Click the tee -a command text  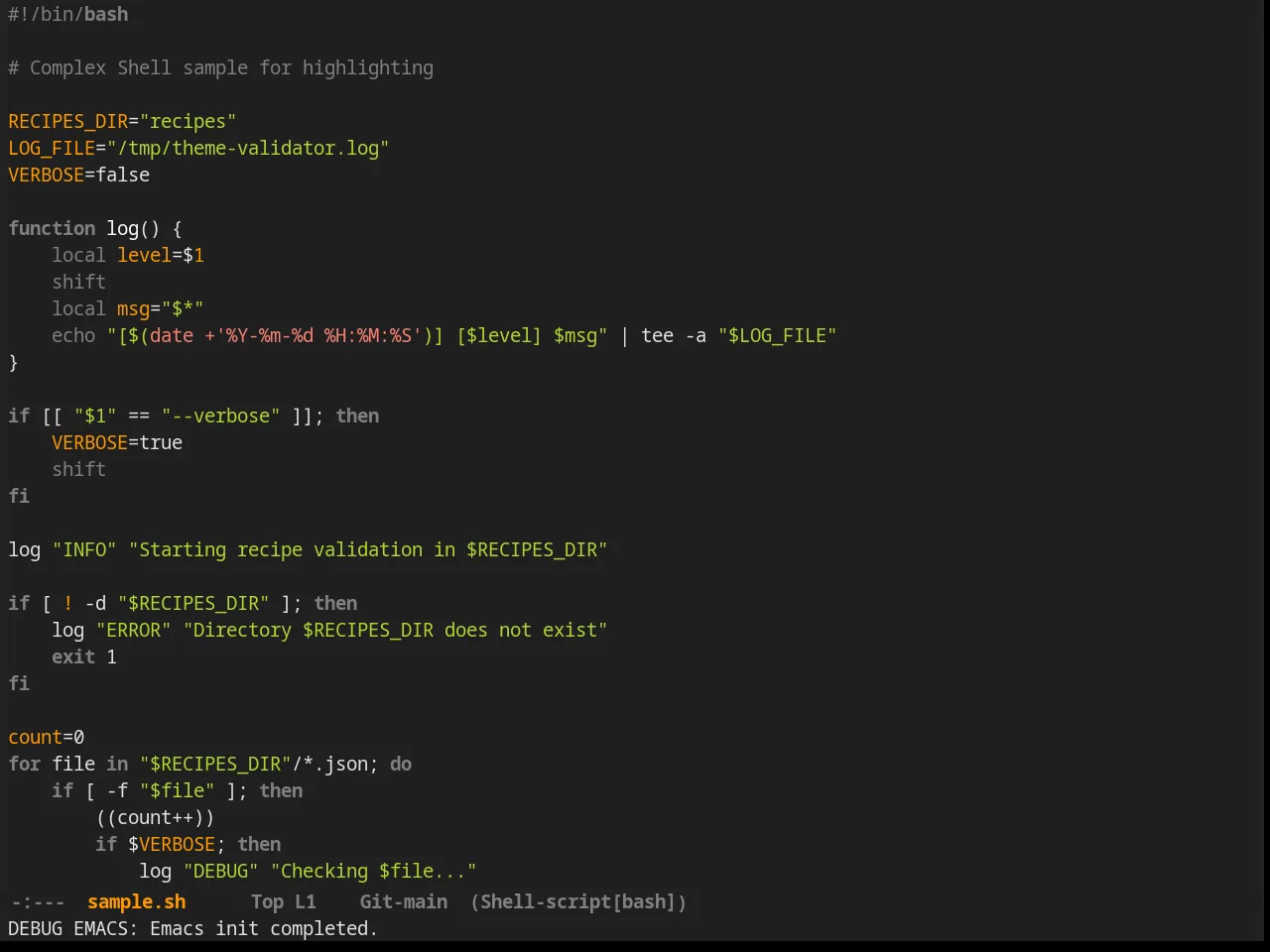click(674, 336)
